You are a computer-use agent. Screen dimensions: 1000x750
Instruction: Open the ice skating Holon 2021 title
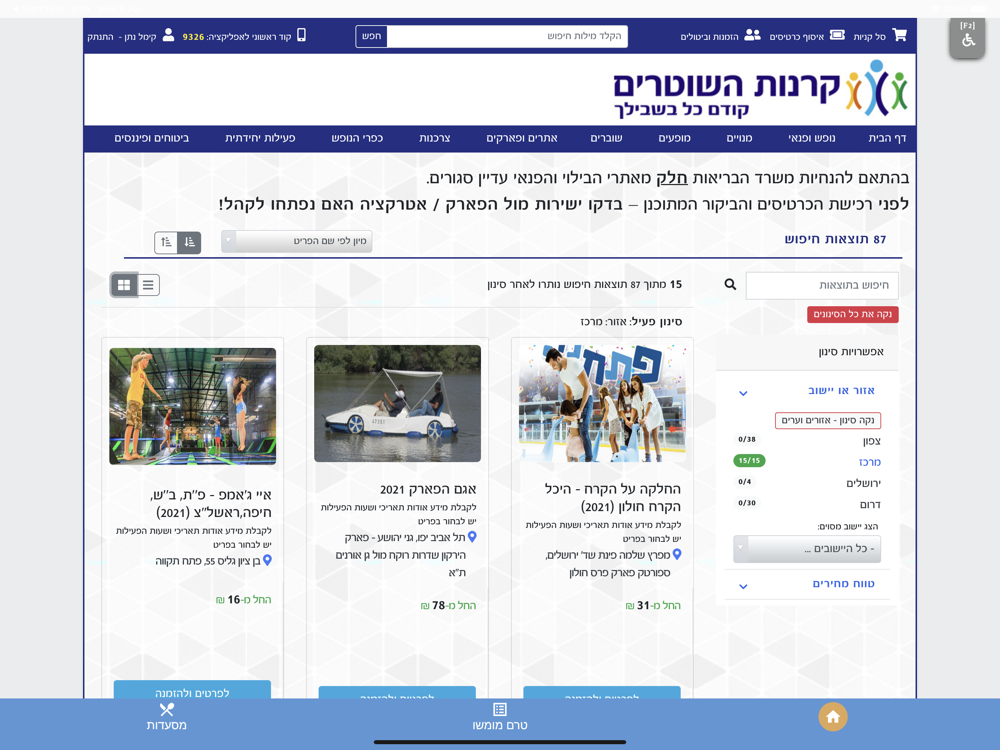613,497
